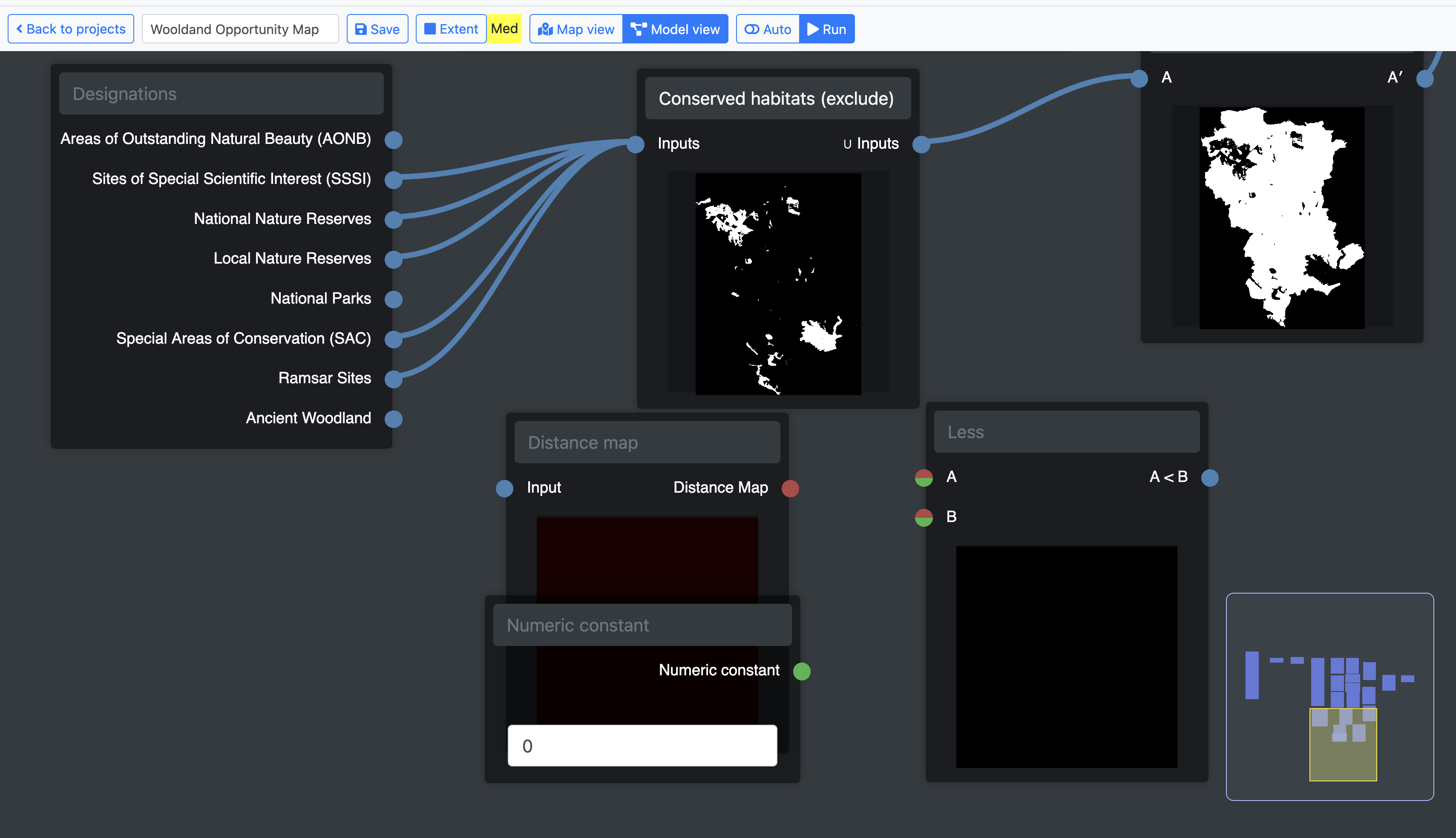Image resolution: width=1456 pixels, height=838 pixels.
Task: Click the Conserved habitats Inputs socket
Action: (635, 144)
